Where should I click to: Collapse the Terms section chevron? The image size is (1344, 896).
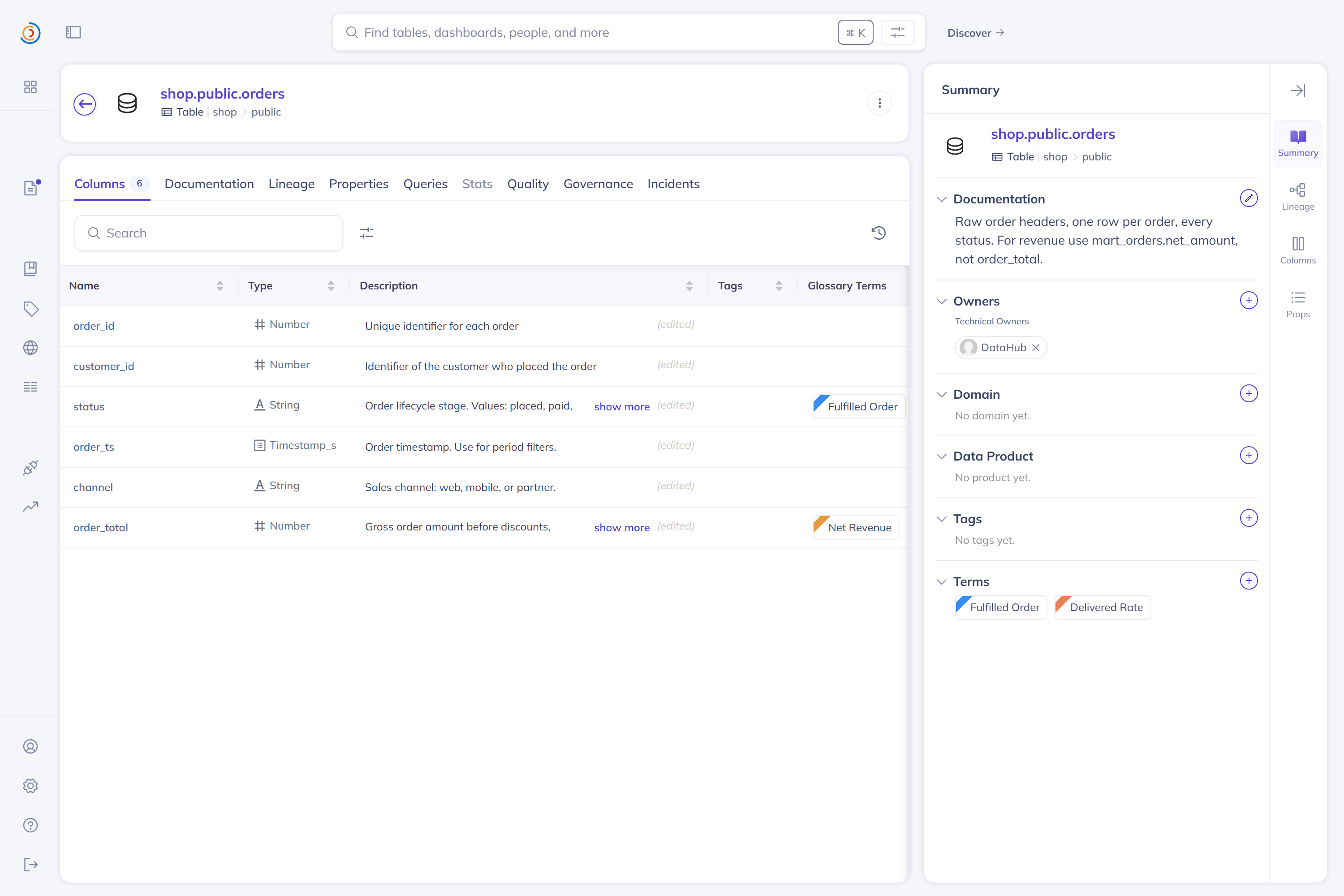942,582
